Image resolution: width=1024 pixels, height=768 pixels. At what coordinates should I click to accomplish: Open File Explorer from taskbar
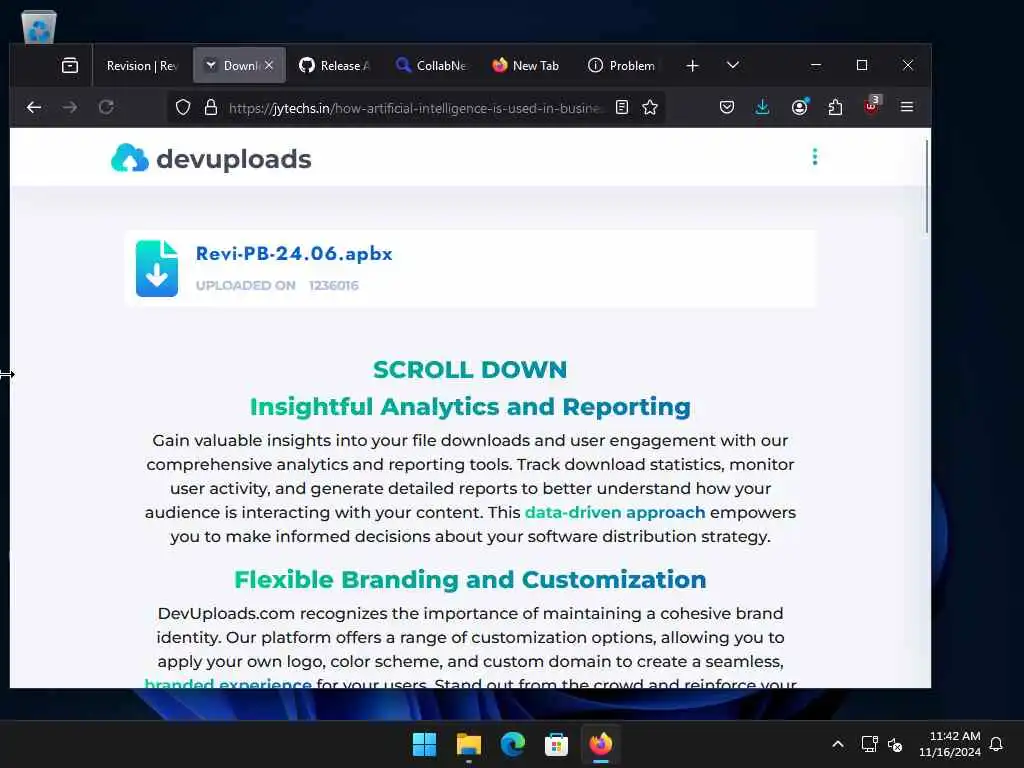[468, 744]
